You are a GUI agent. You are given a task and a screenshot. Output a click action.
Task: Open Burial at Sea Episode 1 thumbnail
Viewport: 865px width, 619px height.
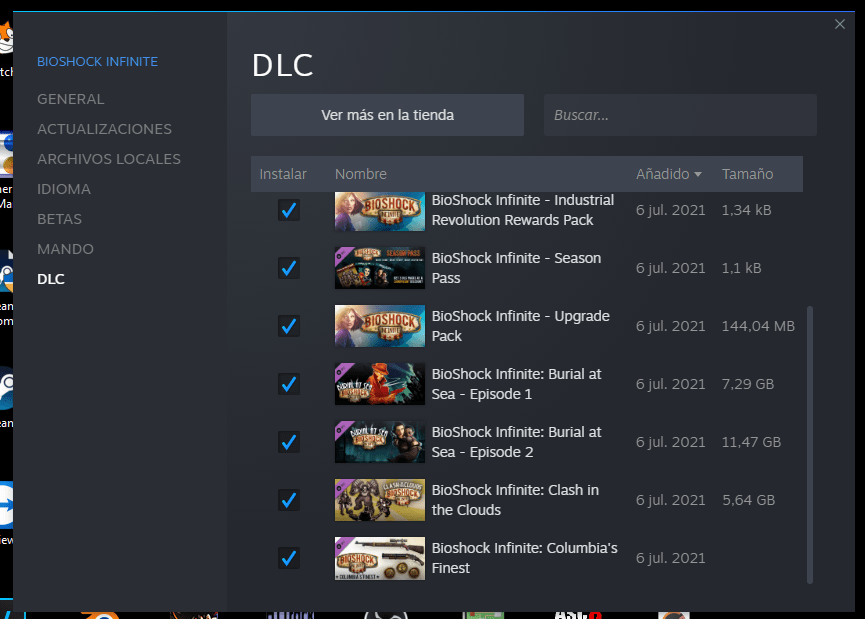coord(380,384)
